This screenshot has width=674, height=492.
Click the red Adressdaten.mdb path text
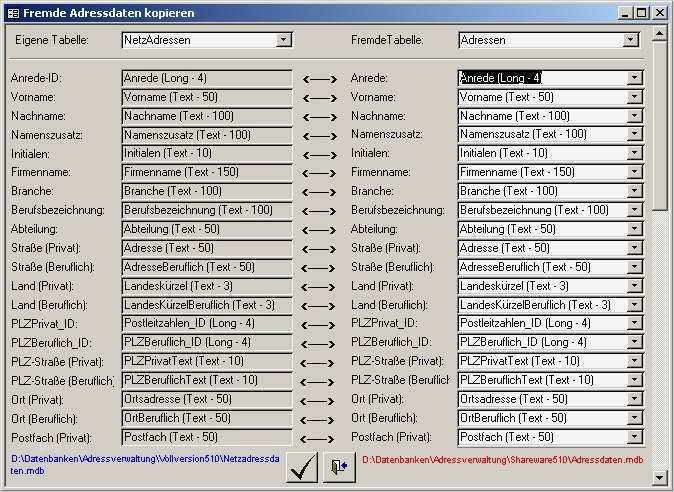point(502,460)
